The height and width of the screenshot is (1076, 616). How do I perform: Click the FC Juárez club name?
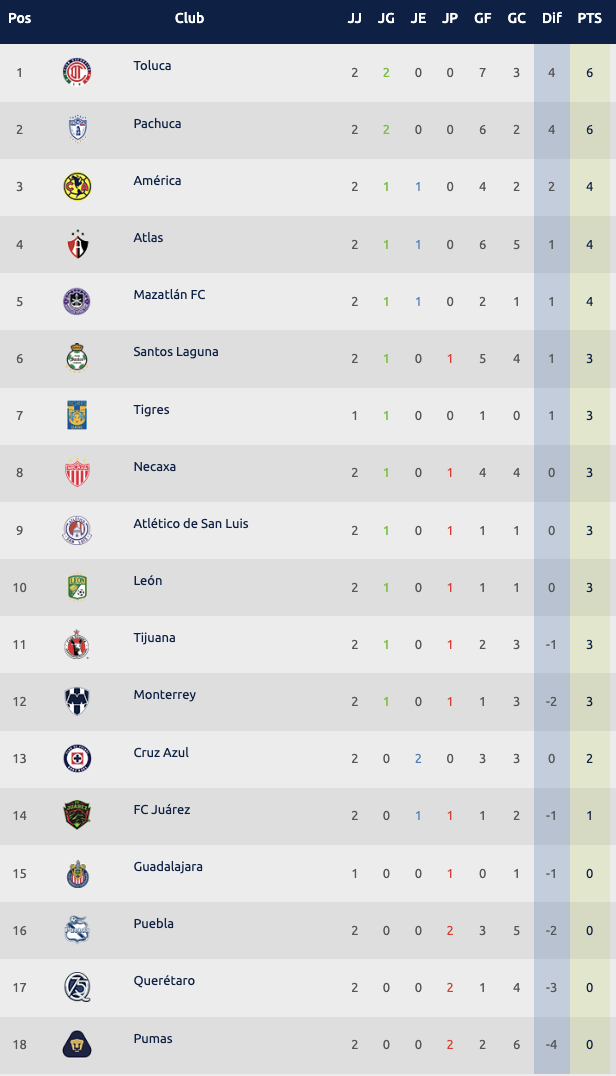pyautogui.click(x=162, y=810)
